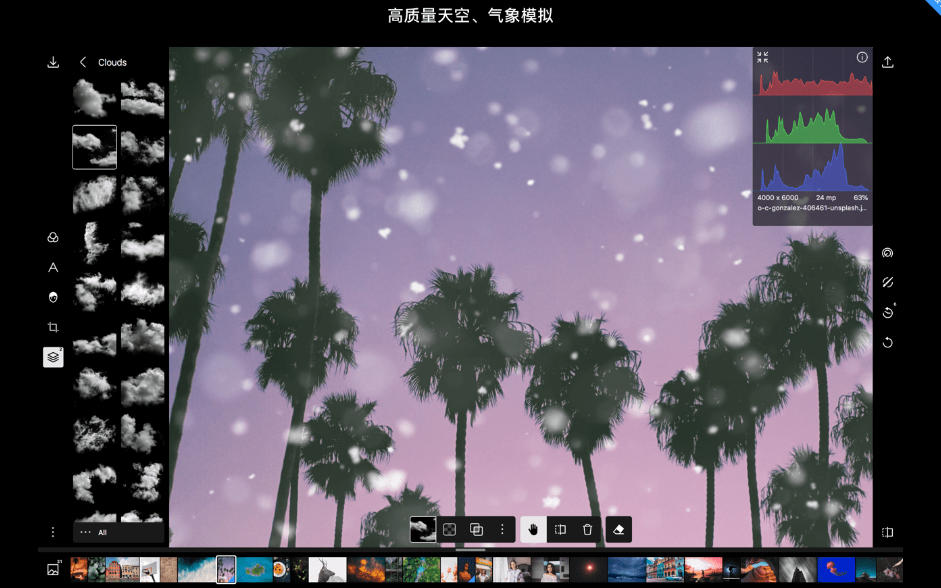This screenshot has width=941, height=588.
Task: Open the sidebar's bottom three-dot menu
Action: click(53, 532)
